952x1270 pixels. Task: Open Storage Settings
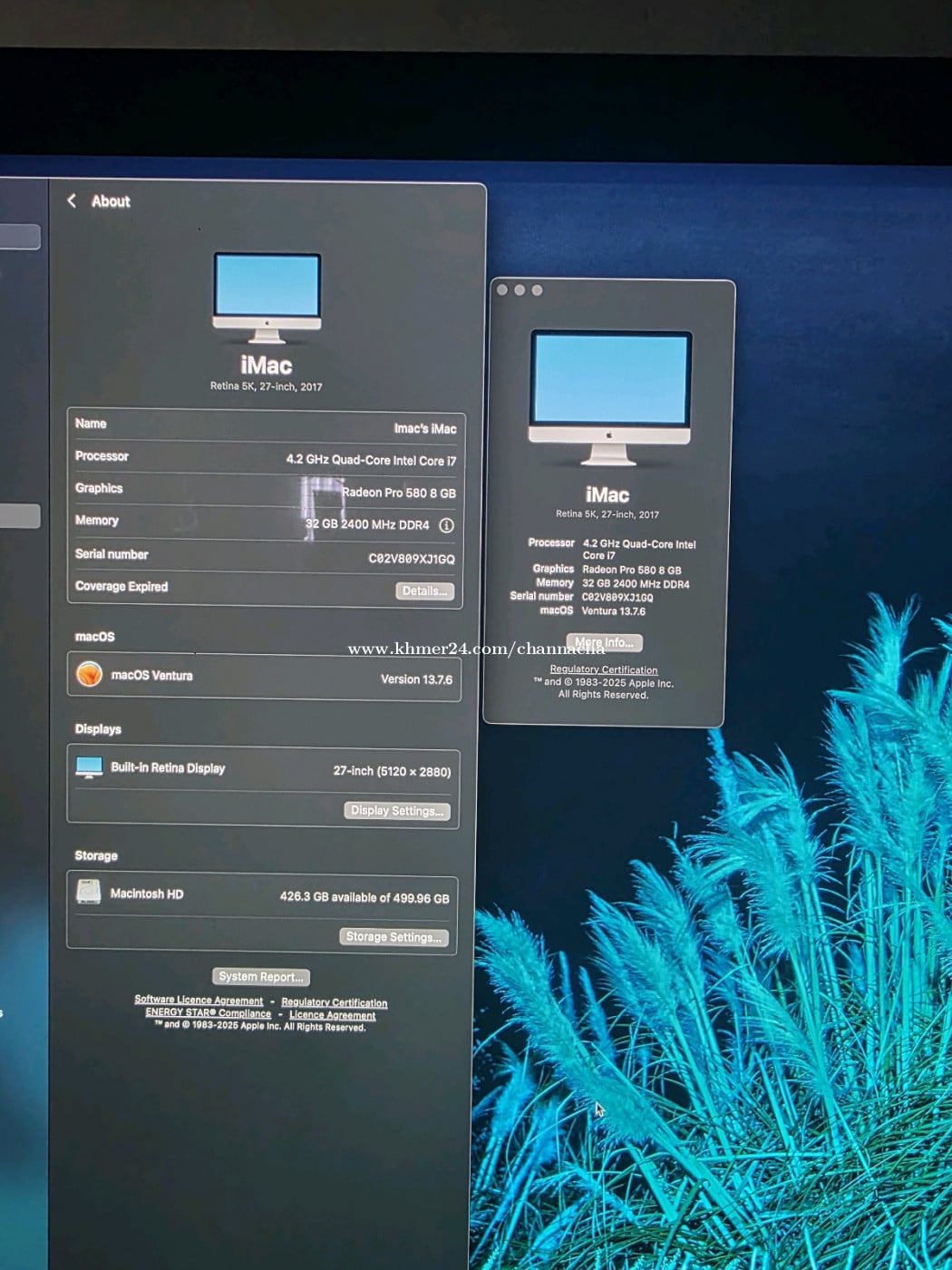coord(393,937)
